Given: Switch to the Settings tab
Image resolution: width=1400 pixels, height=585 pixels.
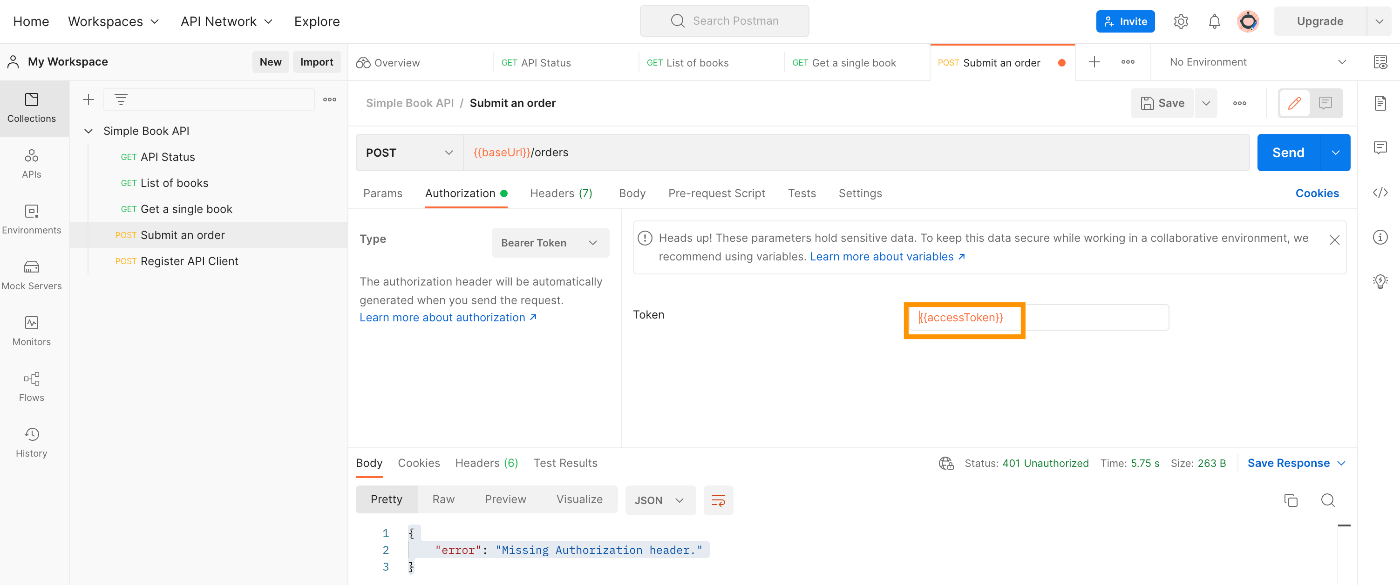Looking at the screenshot, I should pos(860,193).
